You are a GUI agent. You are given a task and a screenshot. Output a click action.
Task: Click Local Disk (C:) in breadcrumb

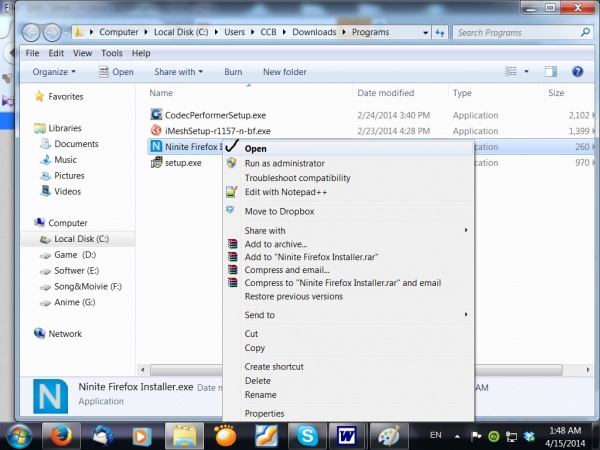point(181,32)
